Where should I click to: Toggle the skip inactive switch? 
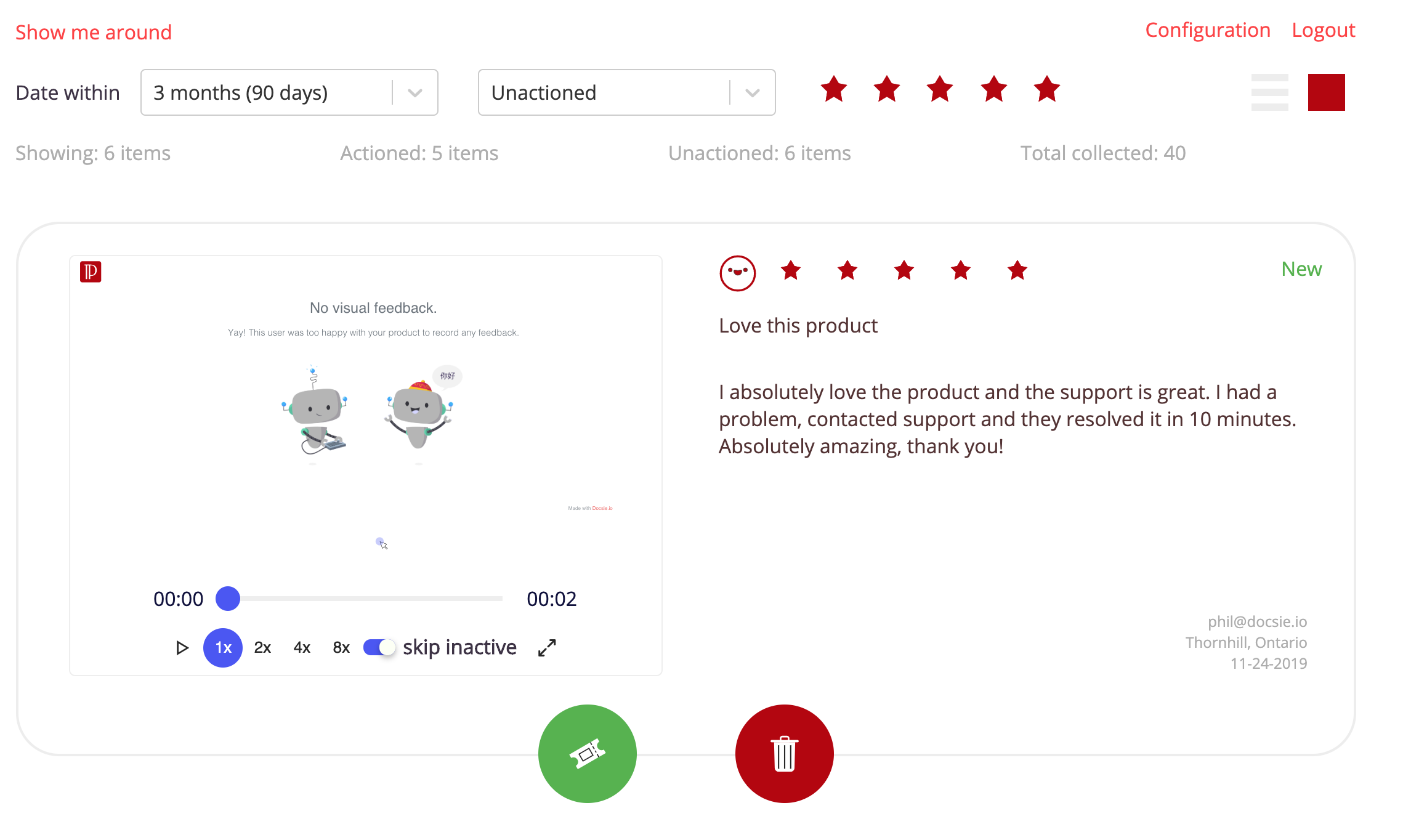pyautogui.click(x=379, y=648)
